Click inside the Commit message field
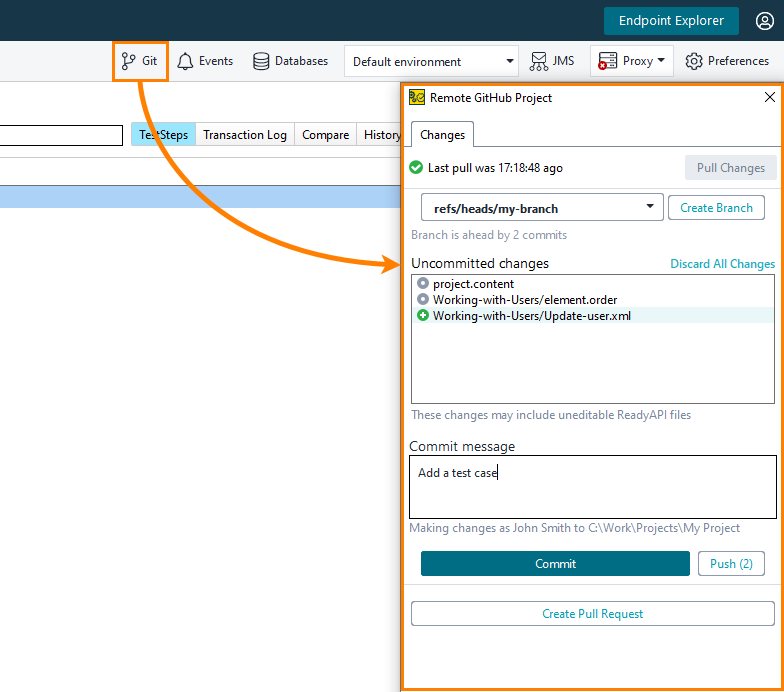The height and width of the screenshot is (692, 784). click(x=592, y=487)
